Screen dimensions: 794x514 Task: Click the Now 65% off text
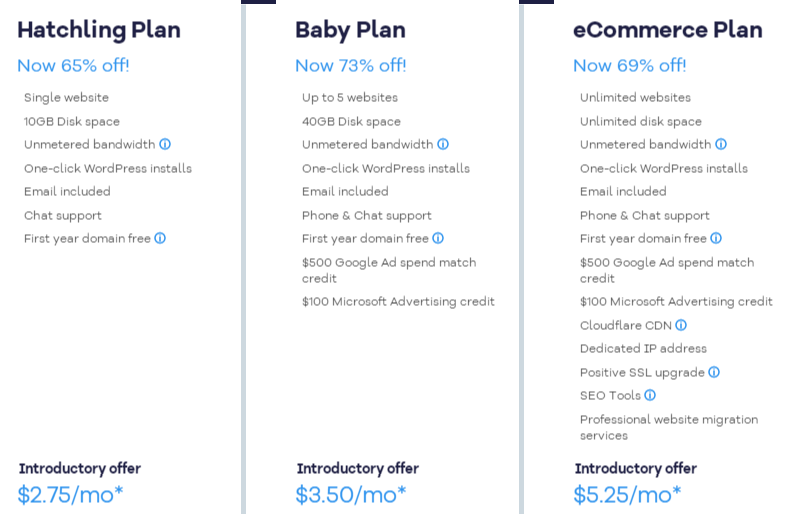73,66
